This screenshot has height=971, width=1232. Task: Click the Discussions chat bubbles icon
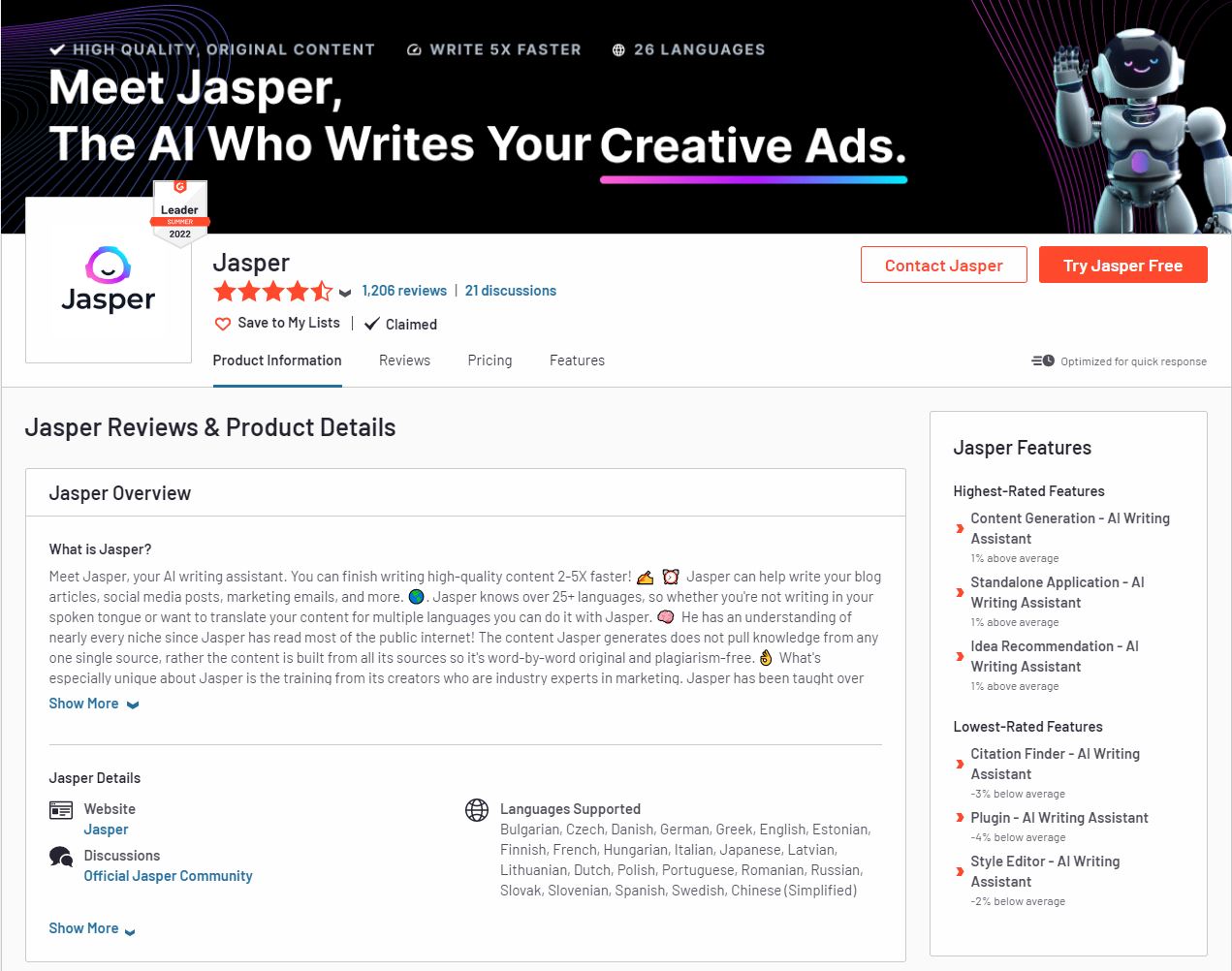tap(61, 857)
